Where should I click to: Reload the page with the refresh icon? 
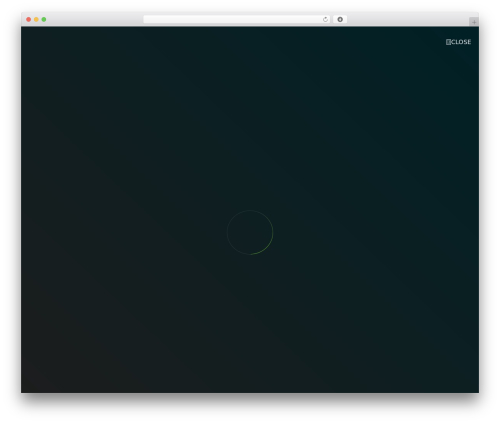click(325, 19)
